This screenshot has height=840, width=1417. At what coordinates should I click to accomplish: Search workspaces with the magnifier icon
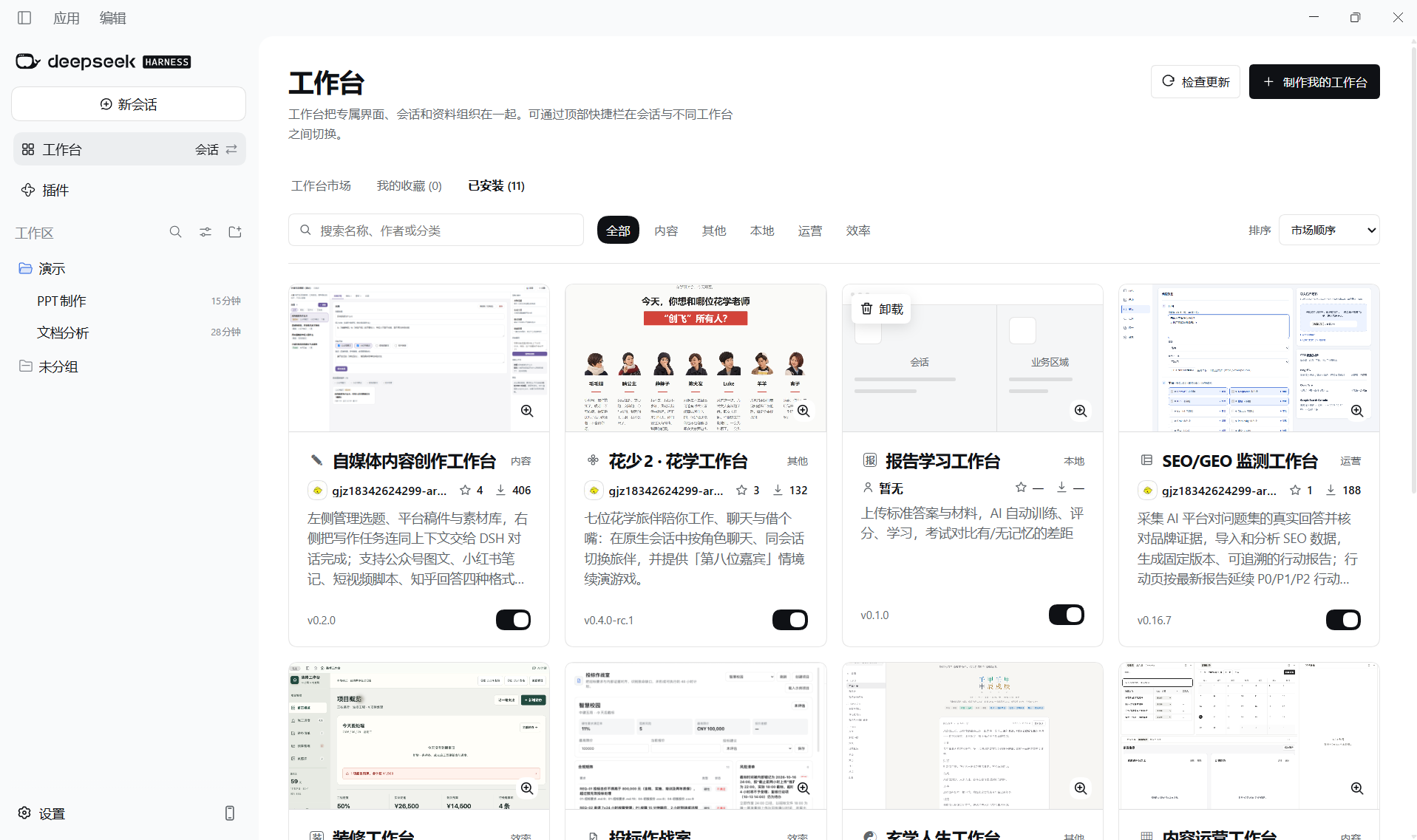tap(175, 232)
